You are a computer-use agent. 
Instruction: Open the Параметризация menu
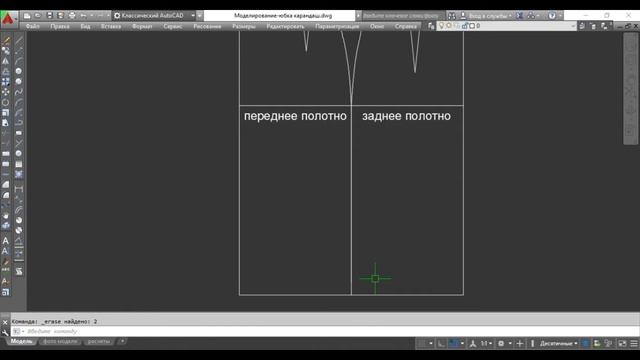point(337,26)
